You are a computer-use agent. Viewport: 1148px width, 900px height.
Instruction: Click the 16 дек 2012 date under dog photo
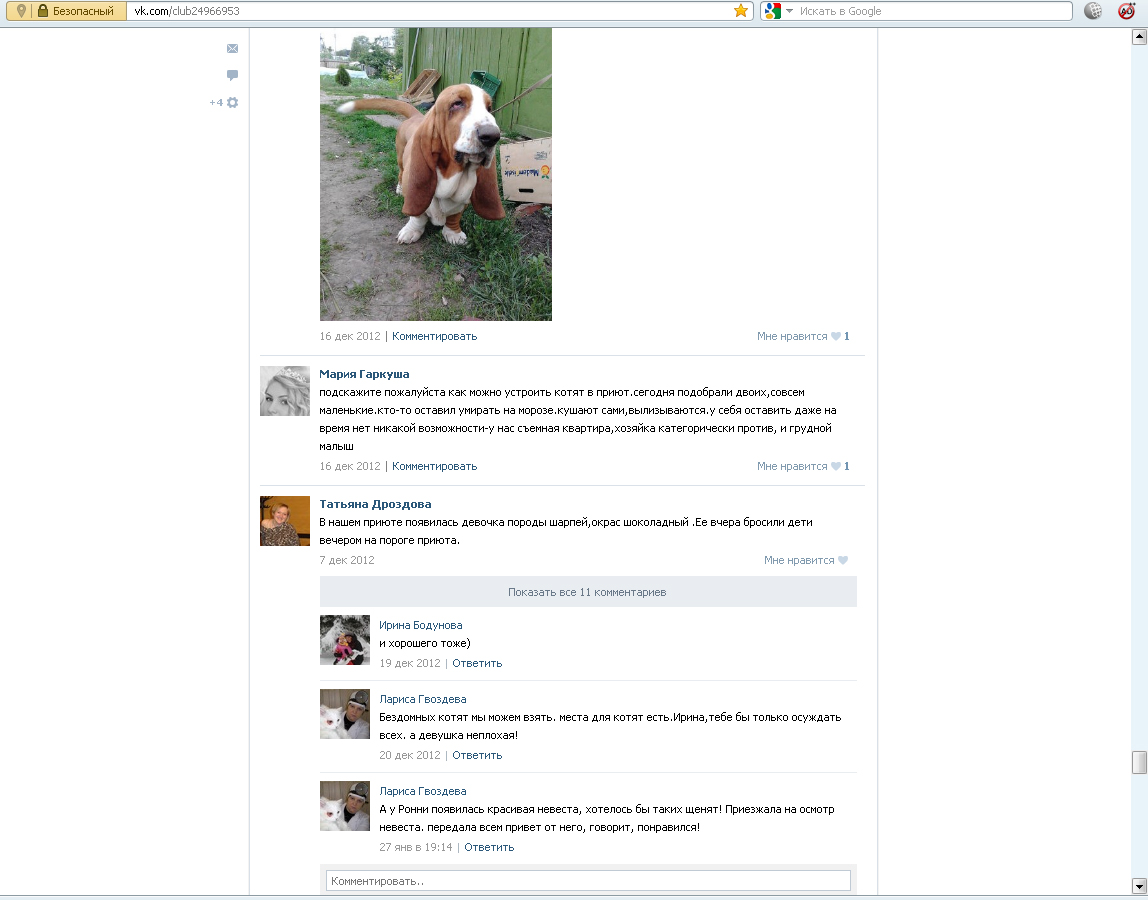point(350,336)
